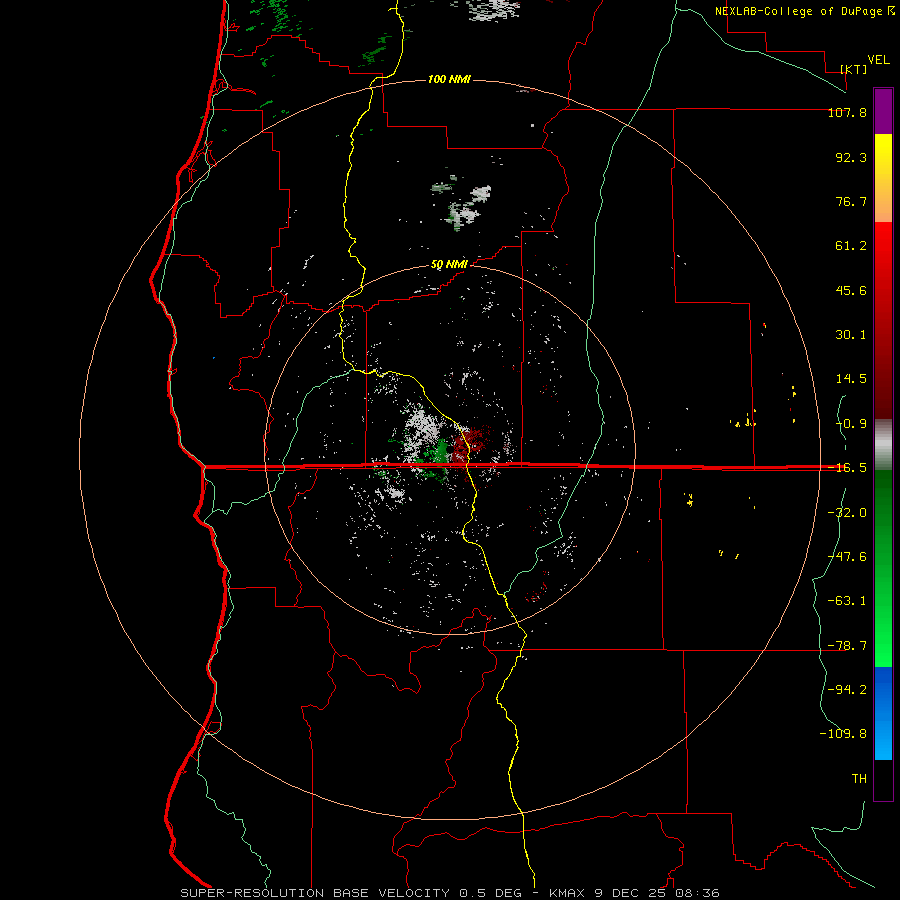Click the TH label on the legend

coord(859,779)
